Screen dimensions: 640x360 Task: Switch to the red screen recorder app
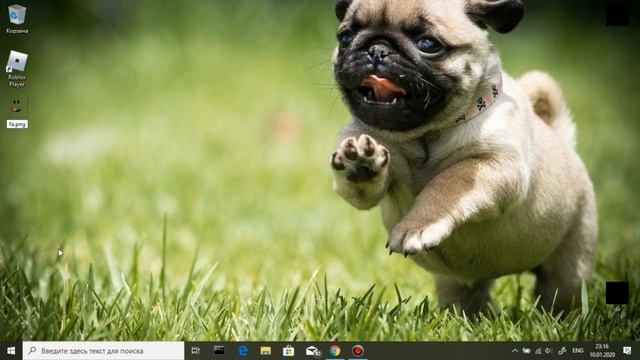[358, 351]
